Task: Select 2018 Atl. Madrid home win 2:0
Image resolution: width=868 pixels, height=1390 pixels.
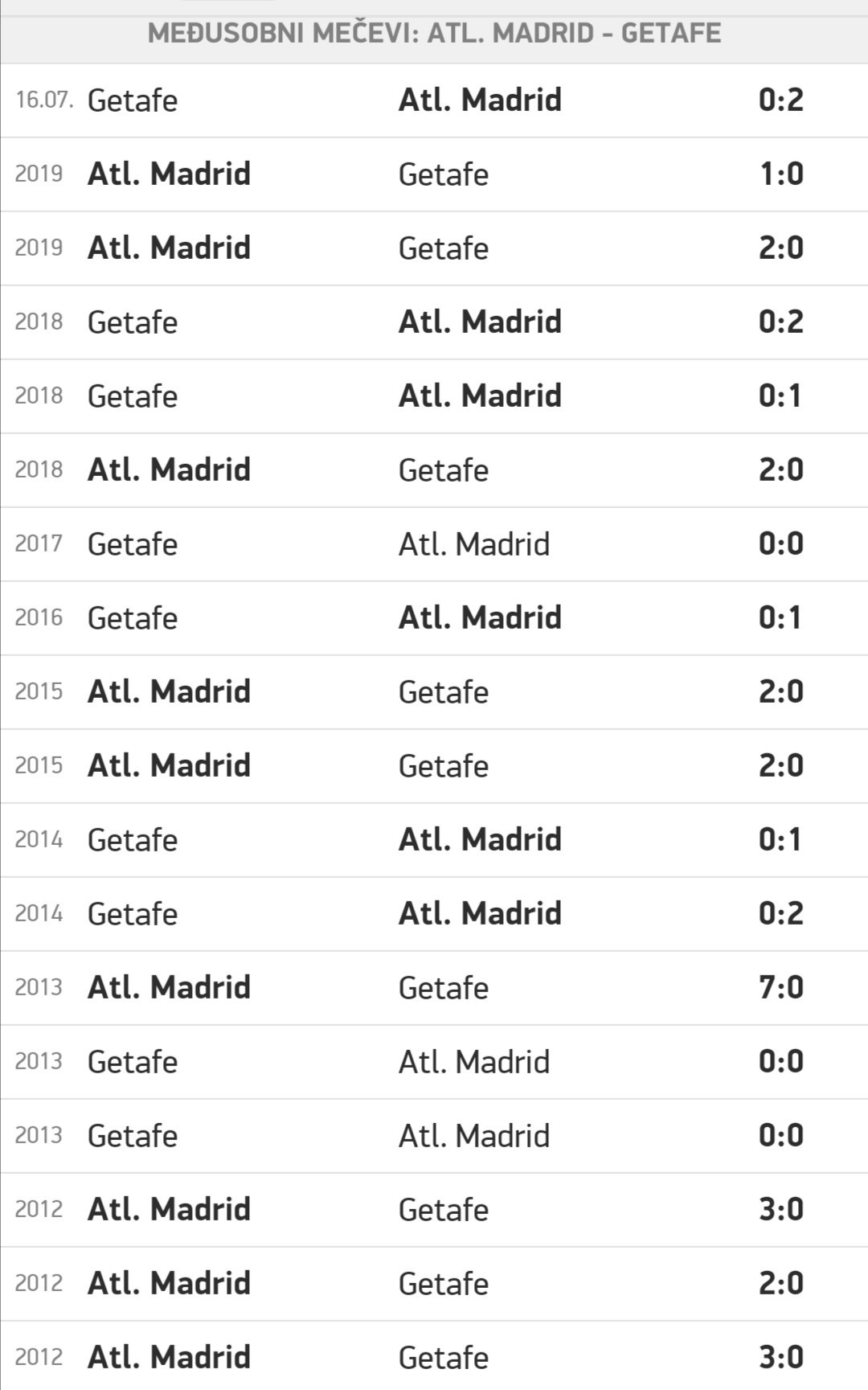Action: click(434, 470)
